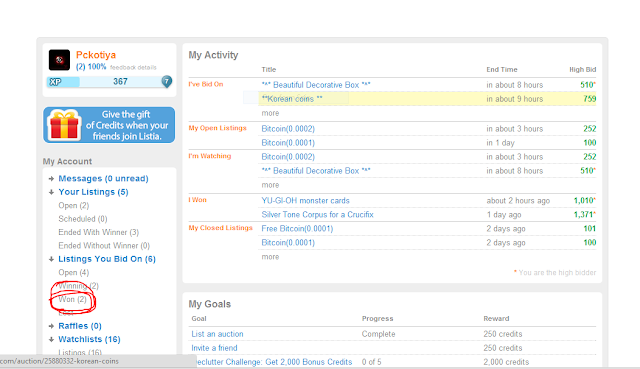Open Bitcoin(0.0002) under I'm Watching
The width and height of the screenshot is (640, 369).
tap(288, 157)
